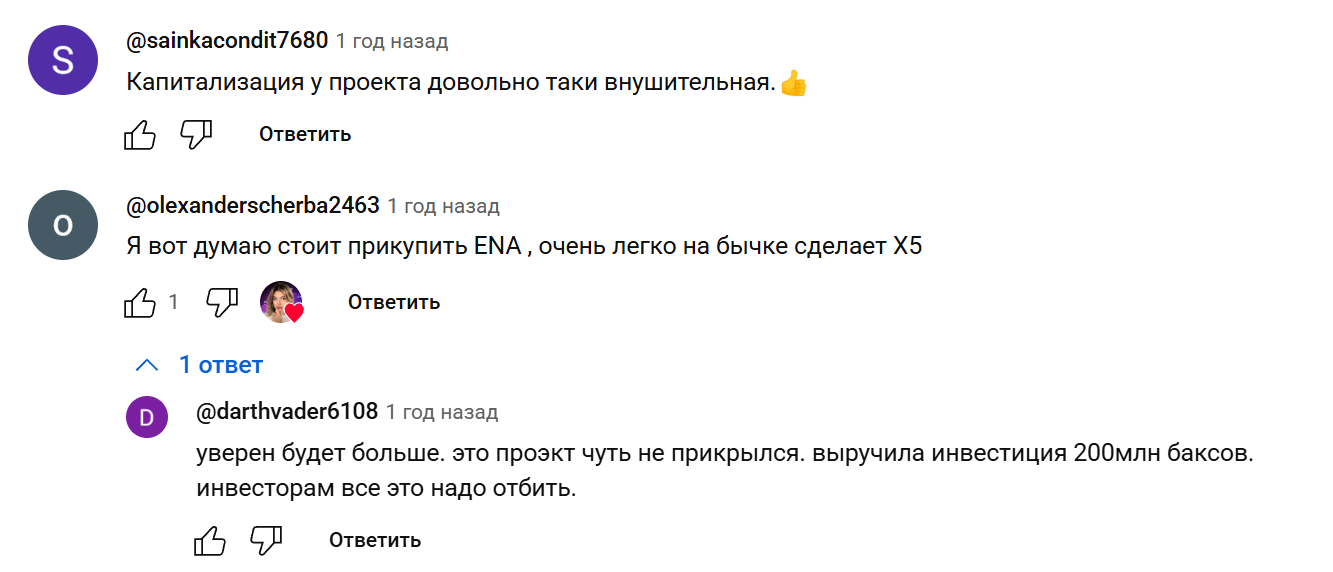Dislike the reply by @darthvader6108
Image resolution: width=1333 pixels, height=572 pixels.
(x=266, y=541)
